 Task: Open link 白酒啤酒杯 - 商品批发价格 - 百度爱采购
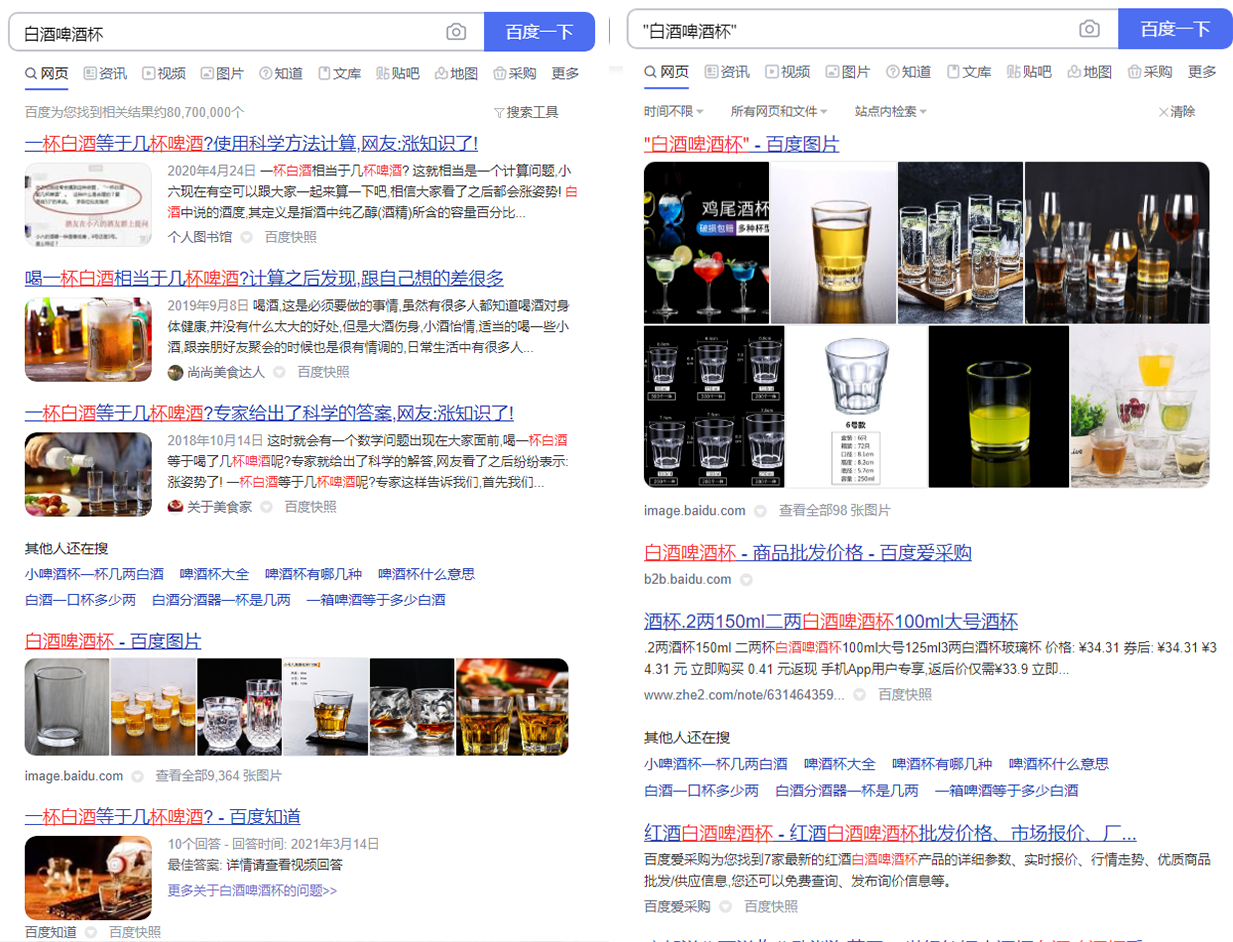click(x=807, y=553)
